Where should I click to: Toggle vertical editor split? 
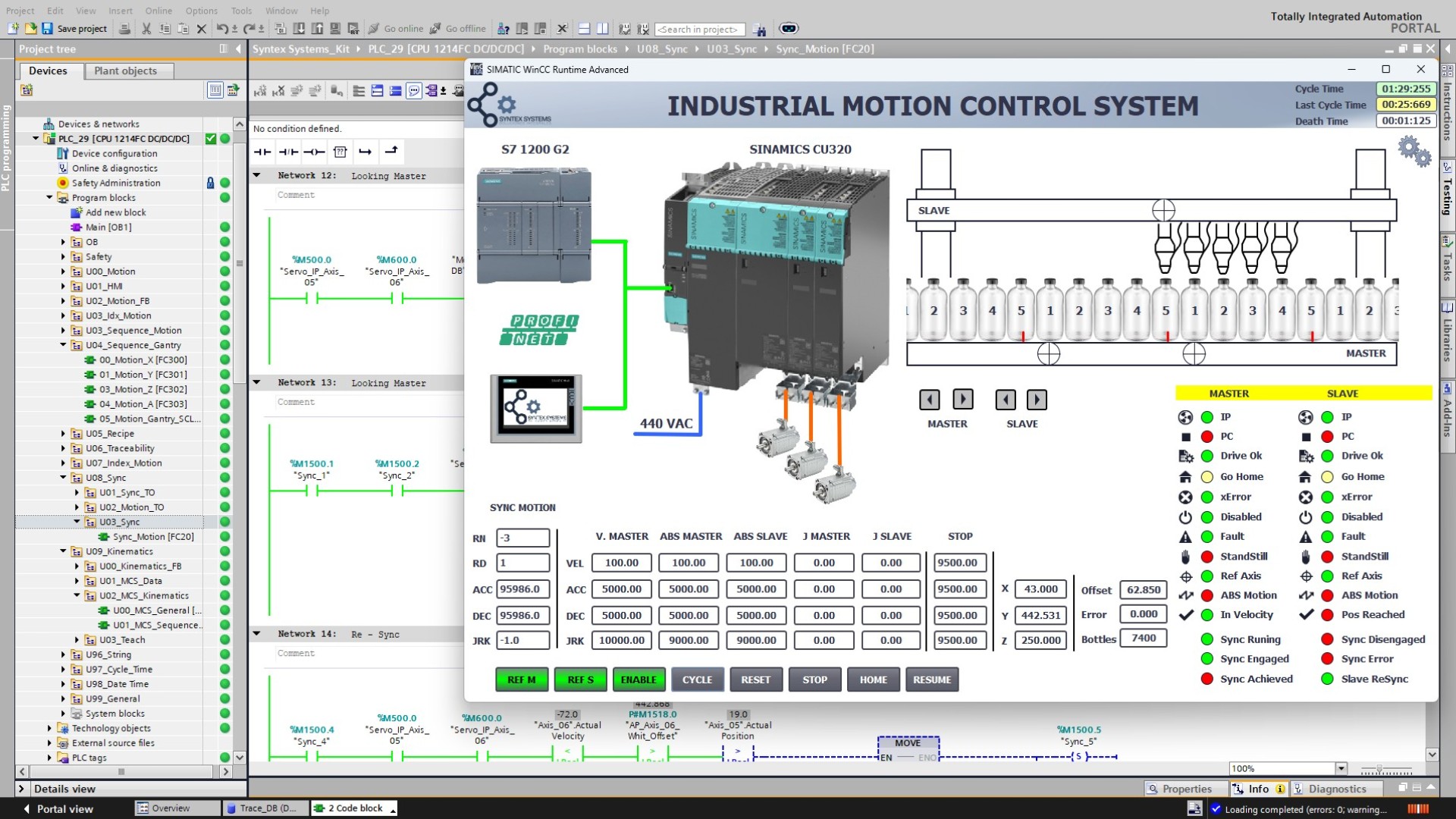pyautogui.click(x=602, y=29)
